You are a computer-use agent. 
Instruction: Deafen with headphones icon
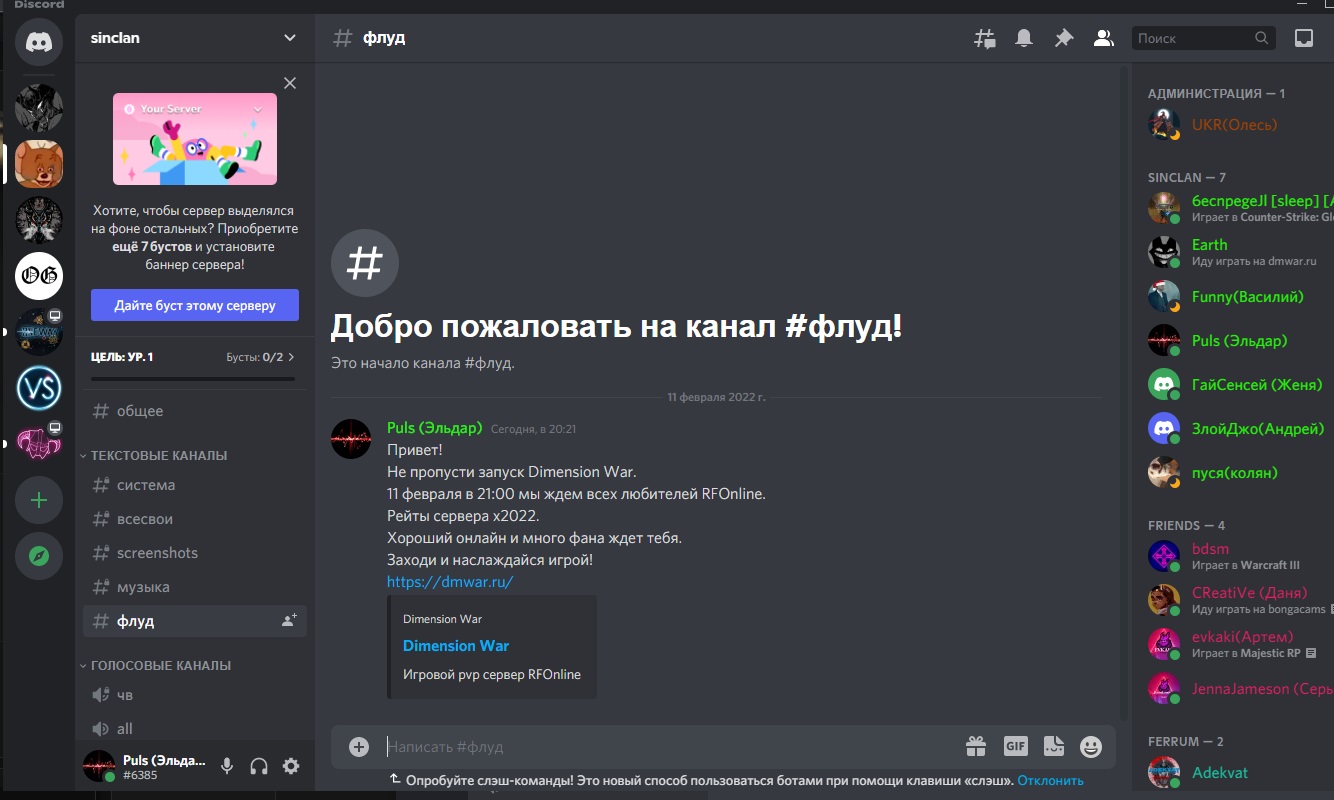259,766
